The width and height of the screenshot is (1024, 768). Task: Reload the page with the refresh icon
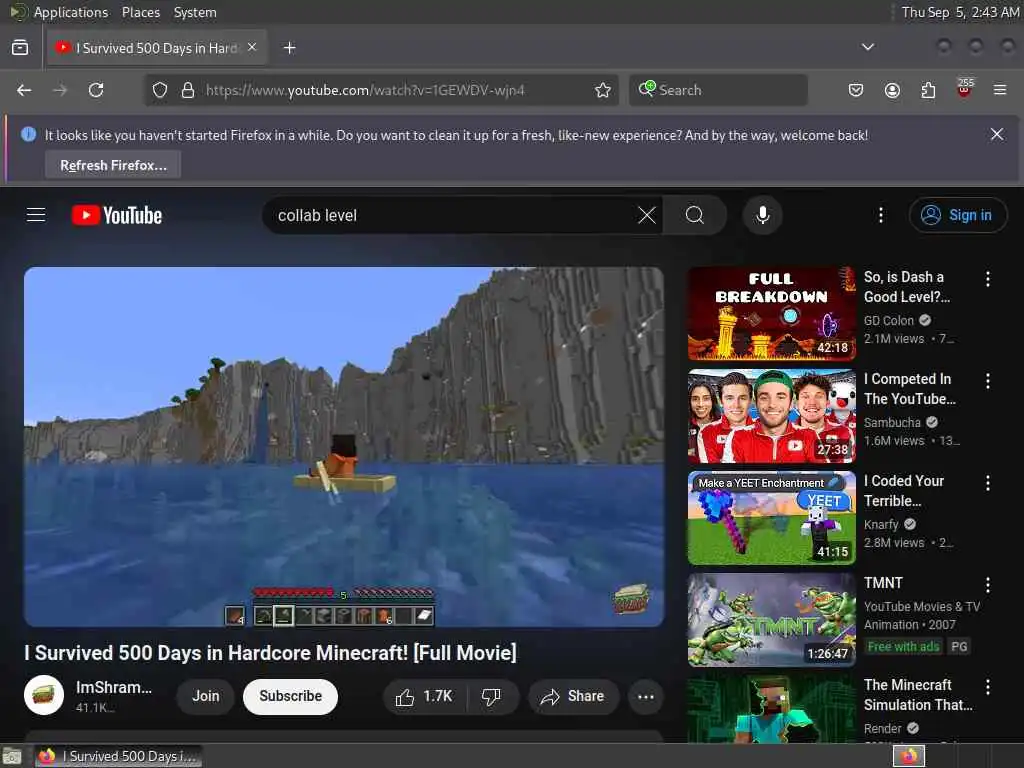pos(96,90)
